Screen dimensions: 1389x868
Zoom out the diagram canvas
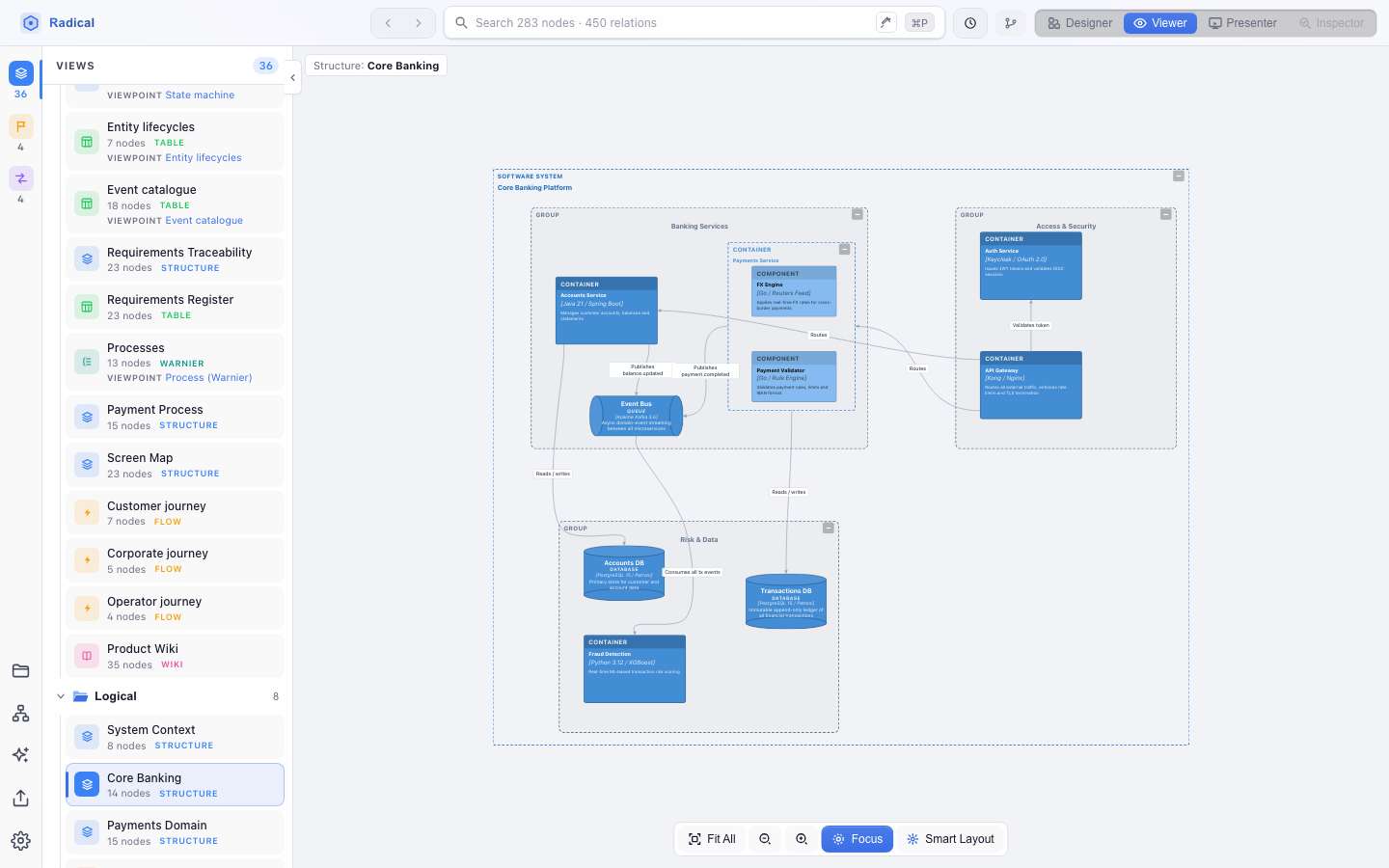click(765, 839)
